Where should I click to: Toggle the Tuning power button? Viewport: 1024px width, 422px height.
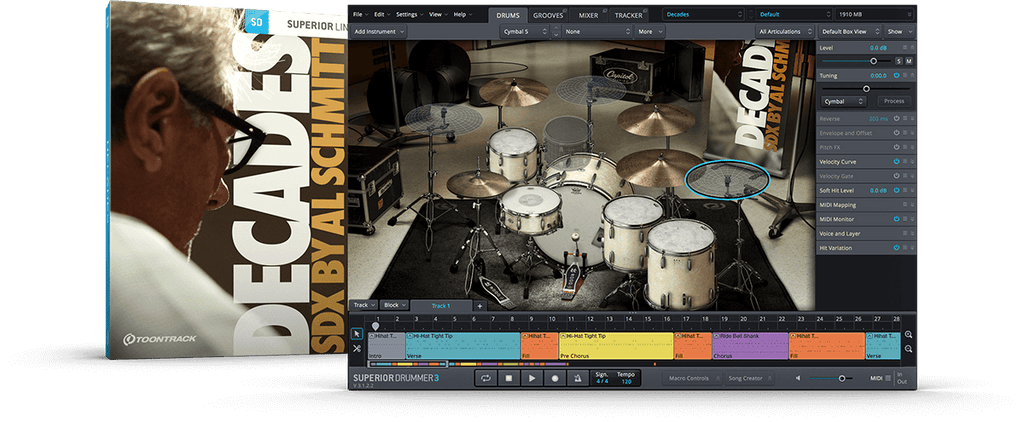pyautogui.click(x=897, y=75)
